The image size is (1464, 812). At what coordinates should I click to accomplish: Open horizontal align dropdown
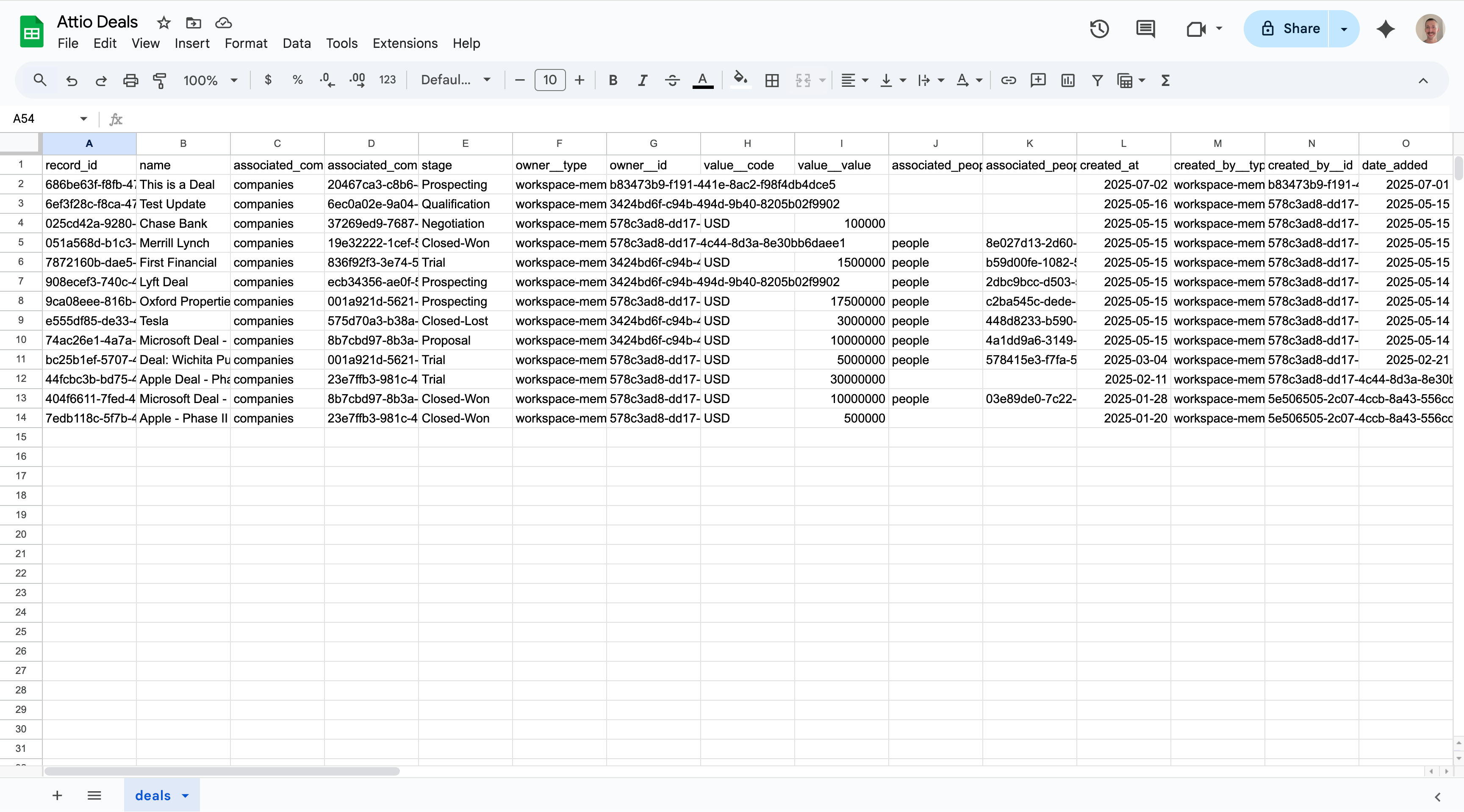pos(854,80)
